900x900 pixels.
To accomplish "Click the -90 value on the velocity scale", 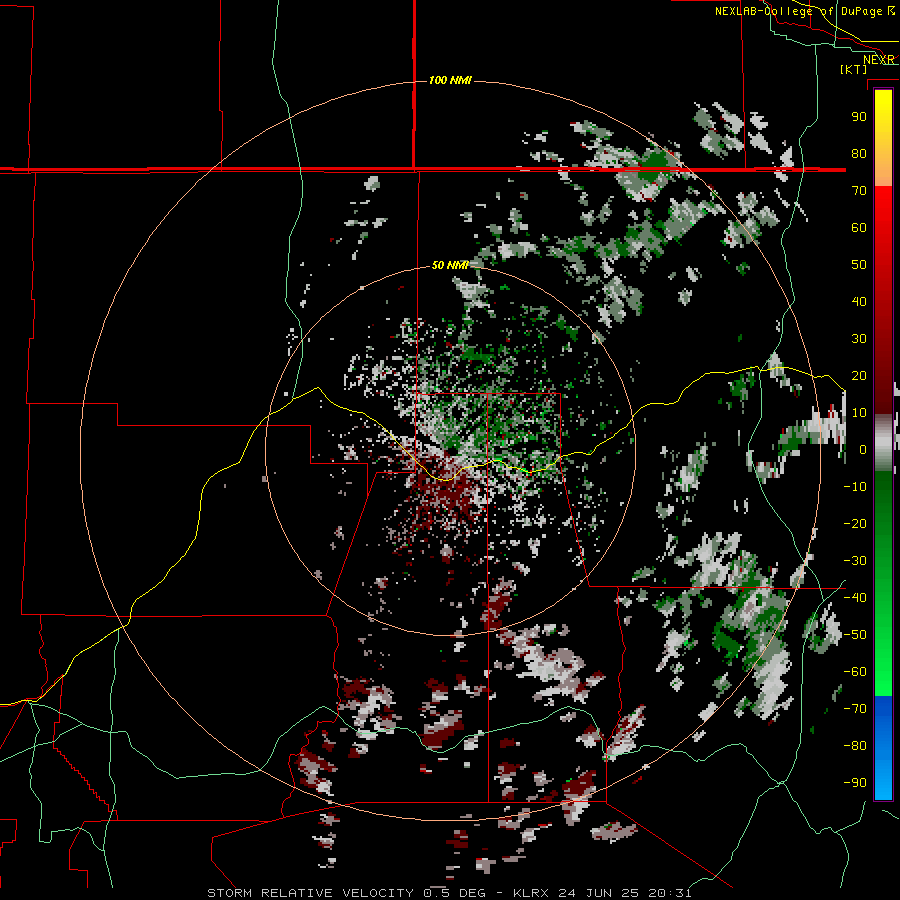I will [x=855, y=783].
